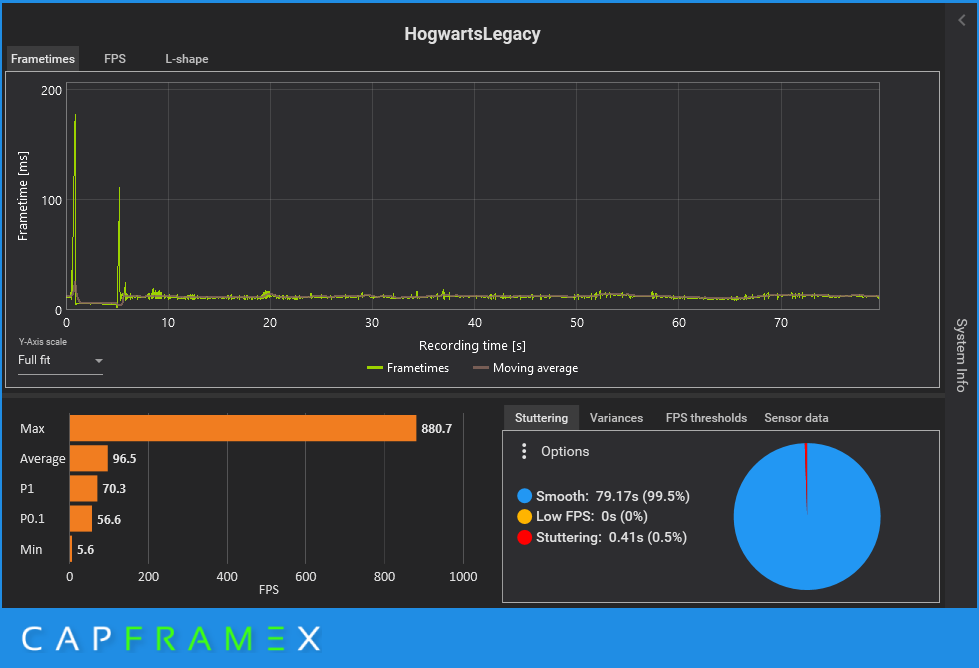979x668 pixels.
Task: Click the P1 FPS bar
Action: tap(84, 488)
